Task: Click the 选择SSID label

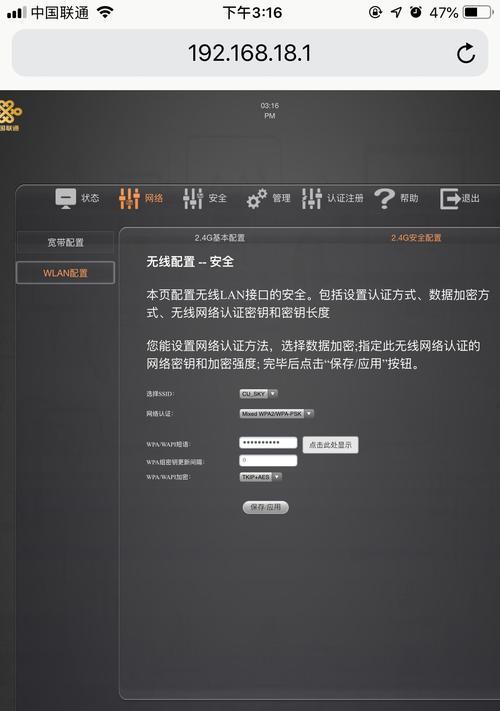Action: 160,394
